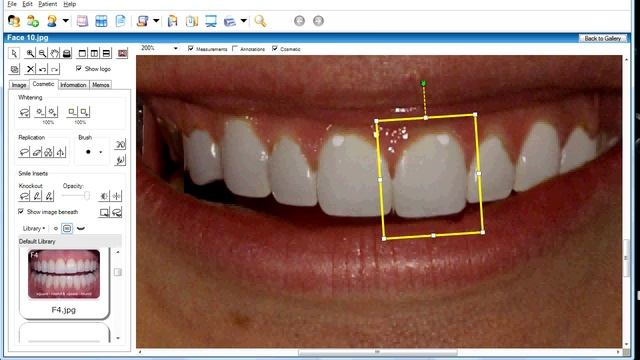Screen dimensions: 640x360
Task: Click the binder documents icon
Action: point(173,21)
